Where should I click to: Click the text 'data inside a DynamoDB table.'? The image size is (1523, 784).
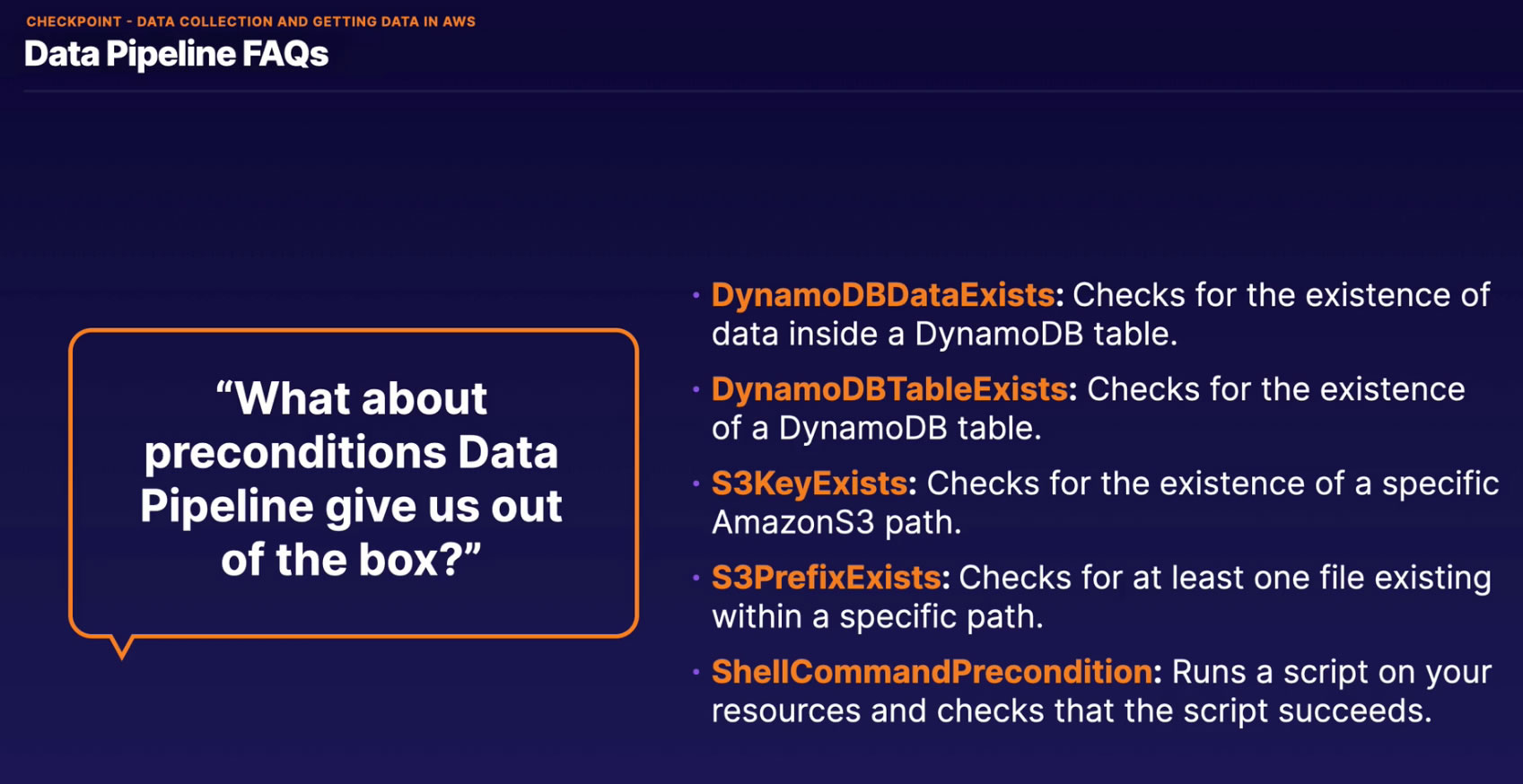pyautogui.click(x=944, y=335)
